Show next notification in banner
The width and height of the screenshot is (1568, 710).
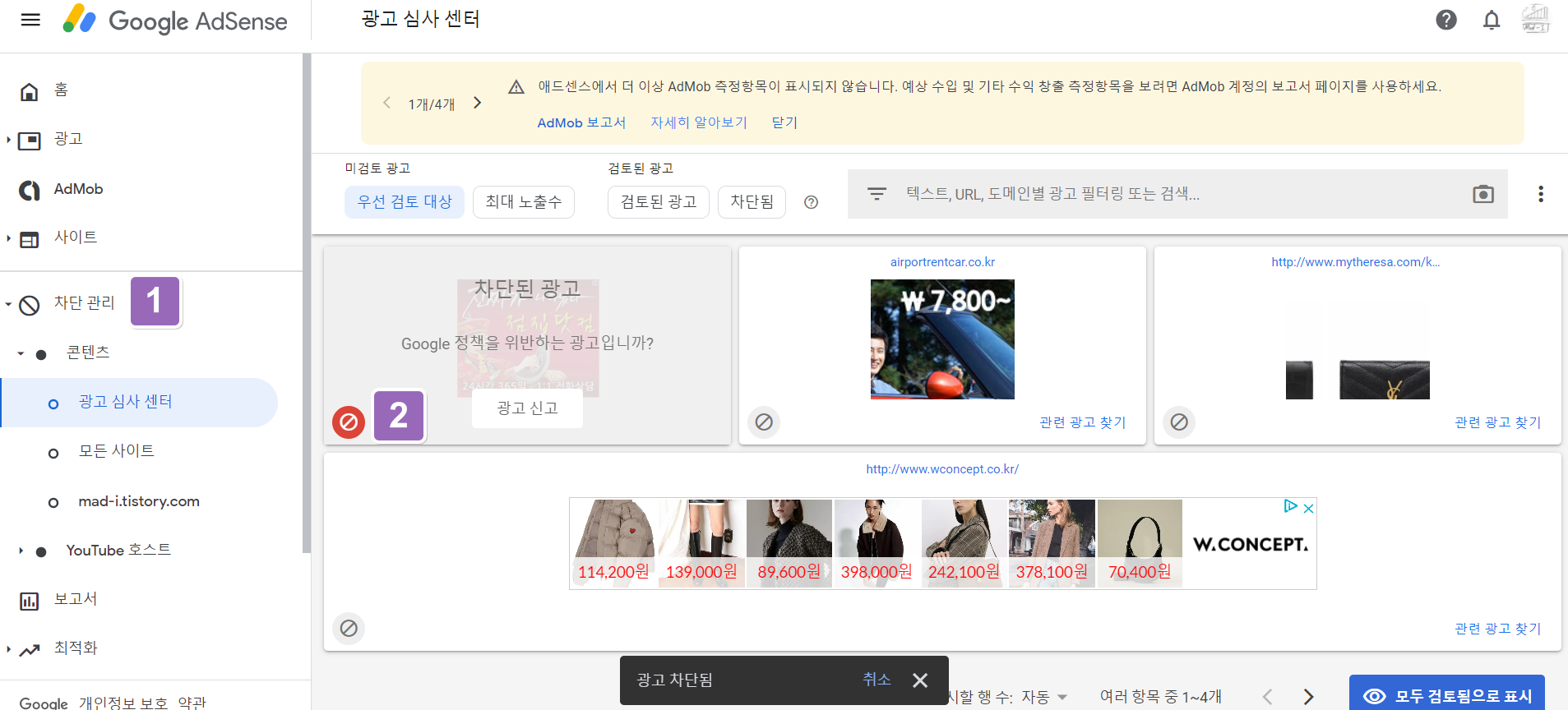[x=477, y=103]
